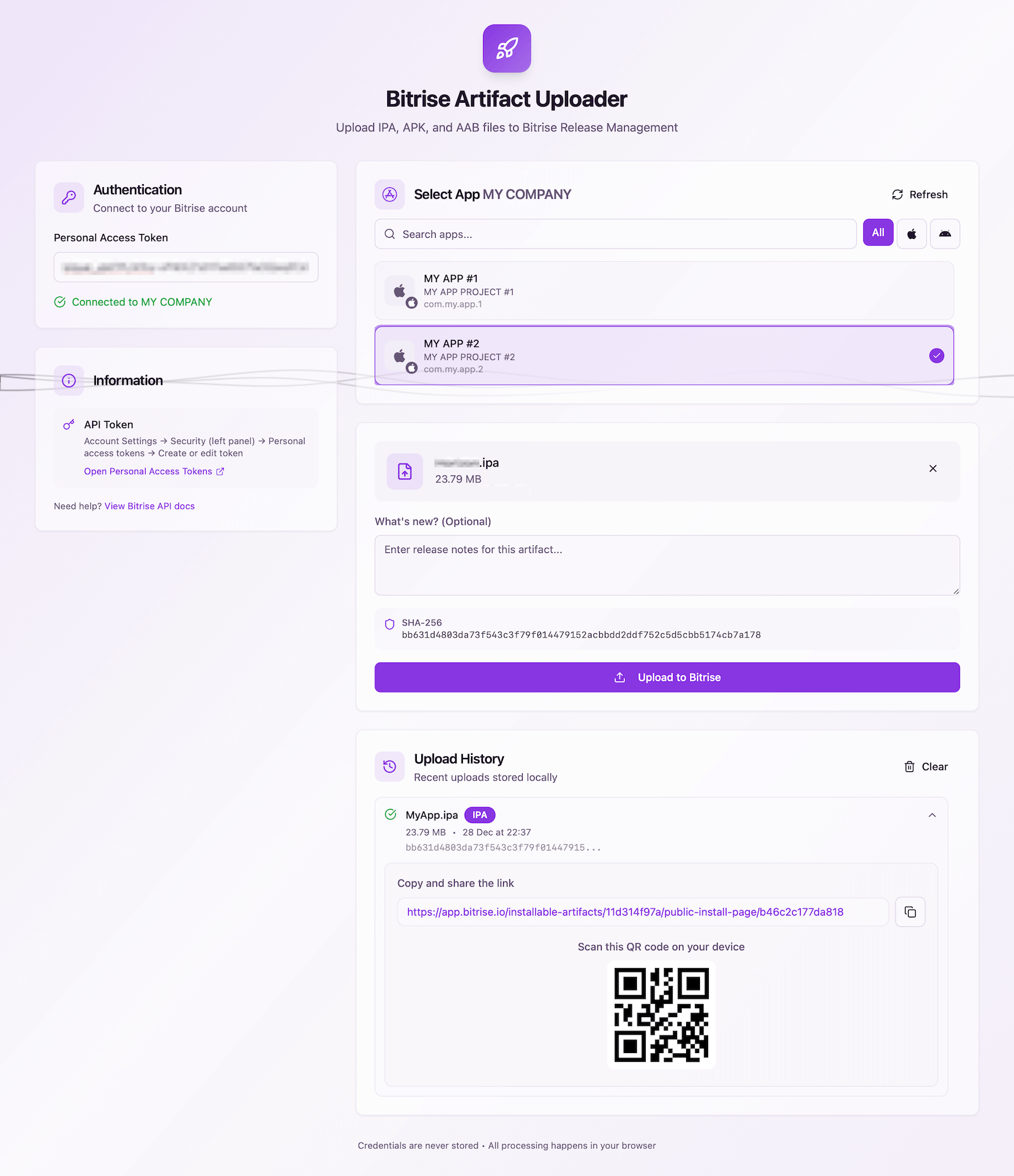
Task: Click the upload file icon beside the IPA name
Action: [x=404, y=471]
